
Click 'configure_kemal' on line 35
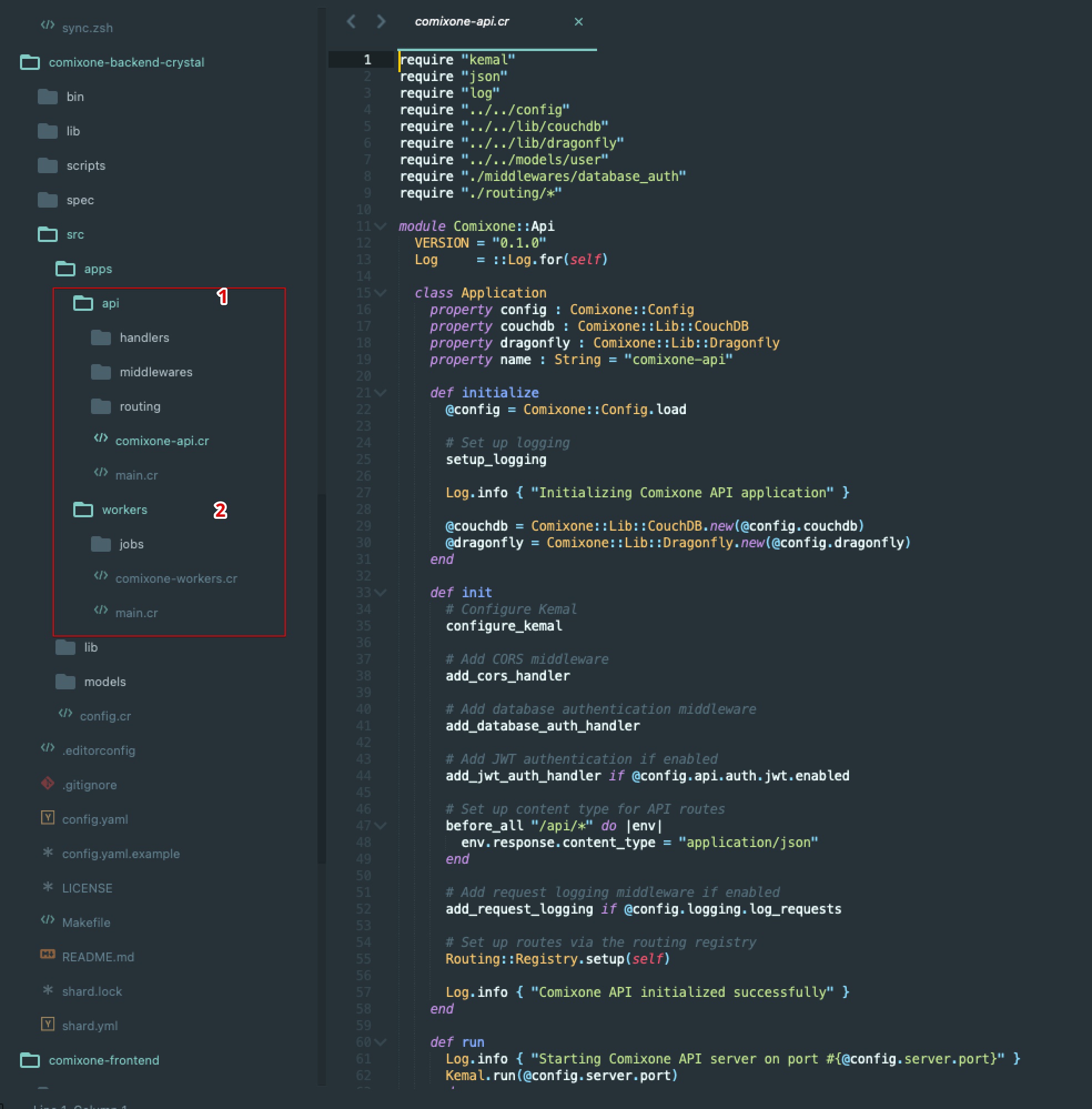[x=504, y=626]
